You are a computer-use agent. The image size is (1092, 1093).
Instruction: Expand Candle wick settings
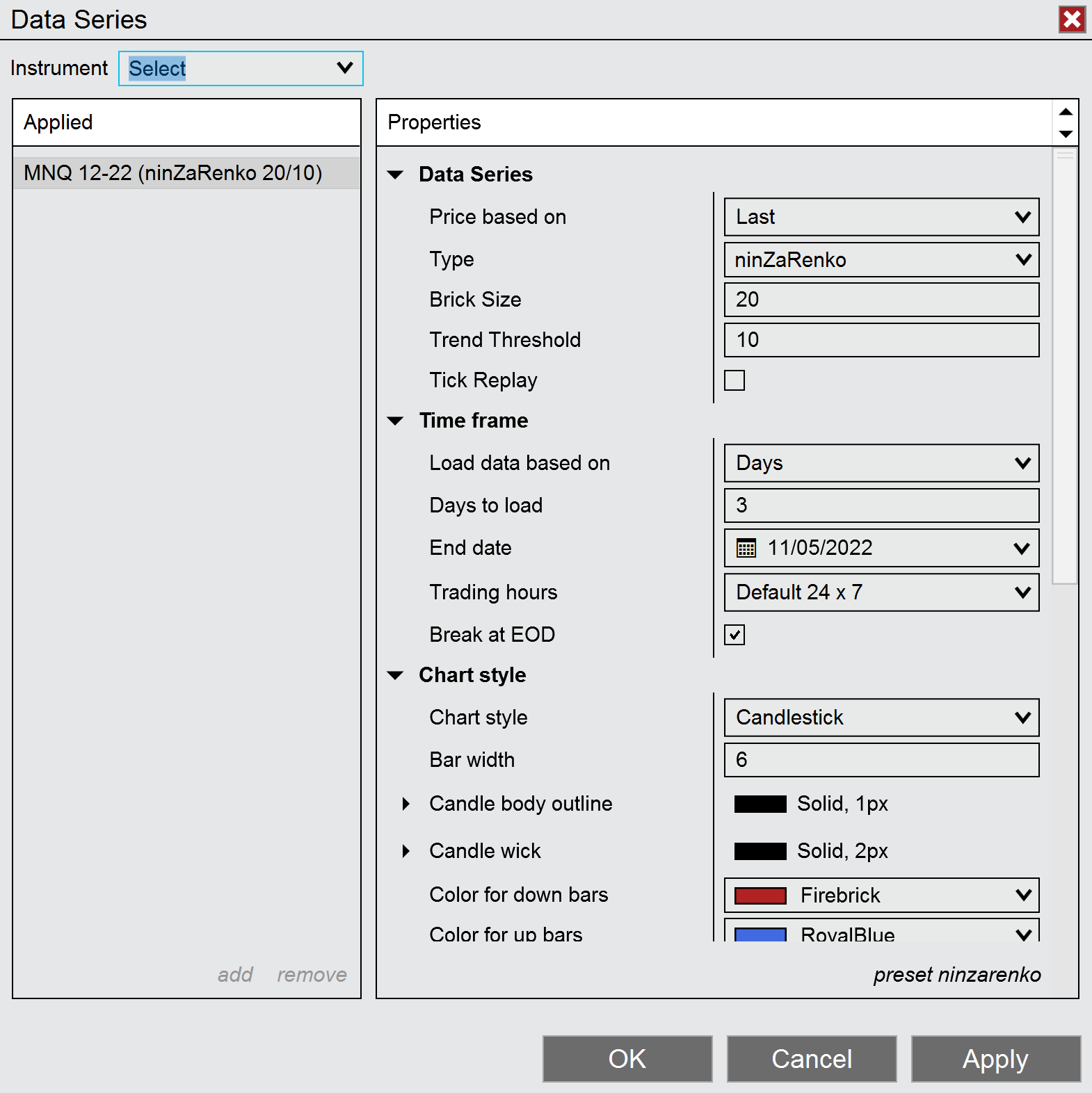click(406, 851)
